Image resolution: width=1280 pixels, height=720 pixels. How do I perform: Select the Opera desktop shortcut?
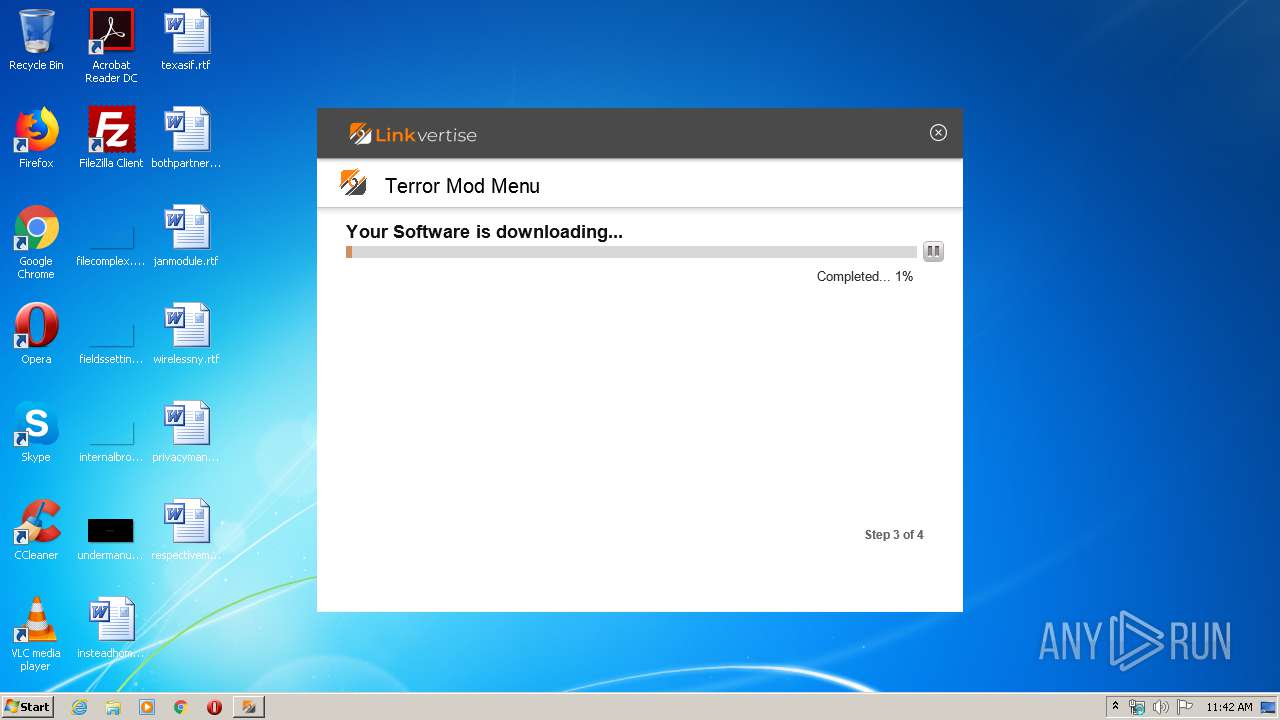36,334
